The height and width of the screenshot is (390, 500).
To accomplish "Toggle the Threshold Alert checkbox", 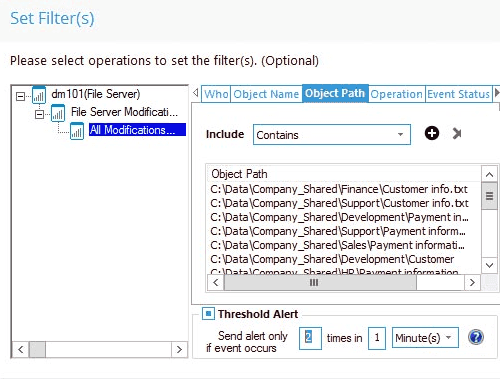I will 208,314.
